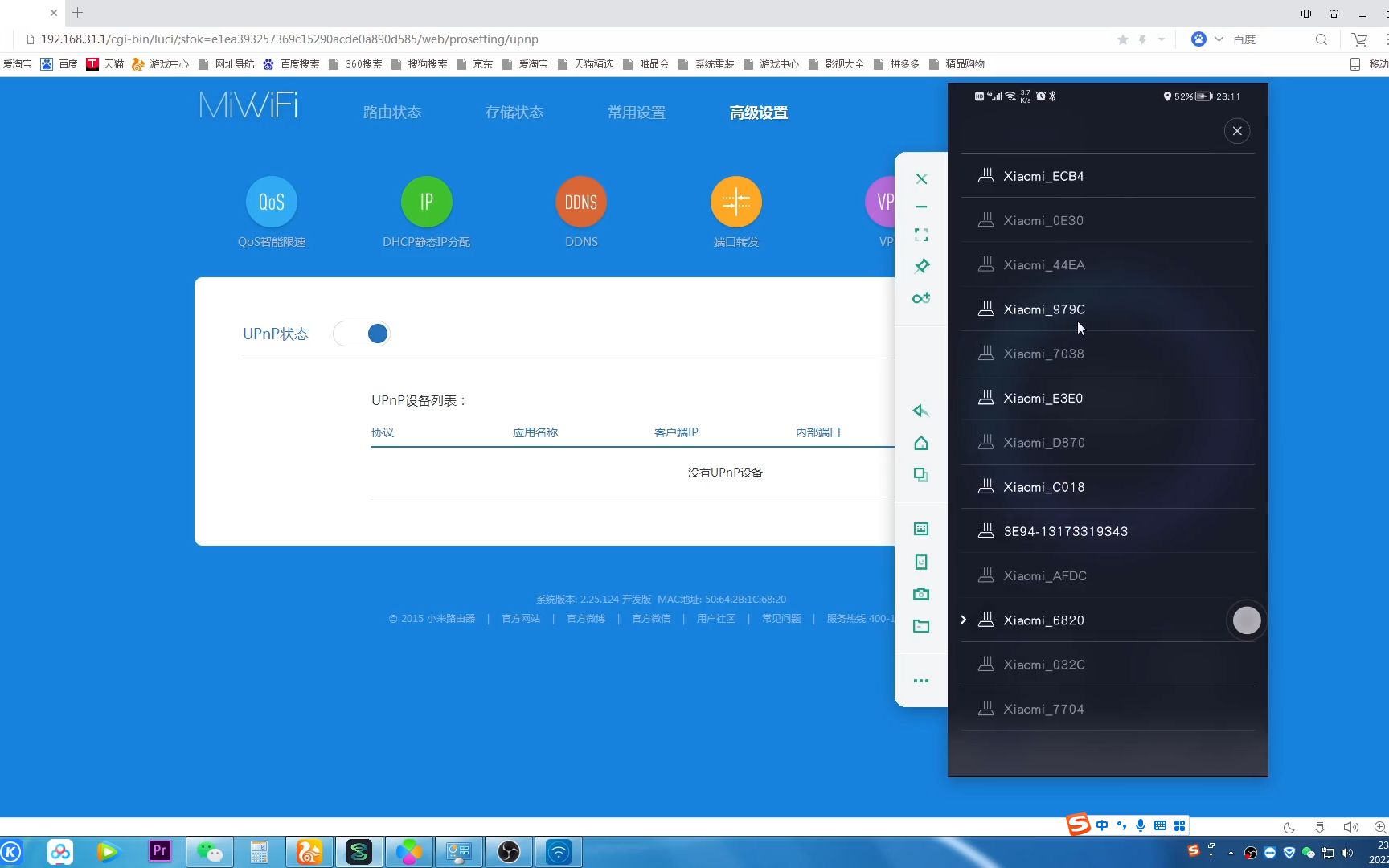The height and width of the screenshot is (868, 1389).
Task: Open the 端口转发 port forwarding icon
Action: pos(736,202)
